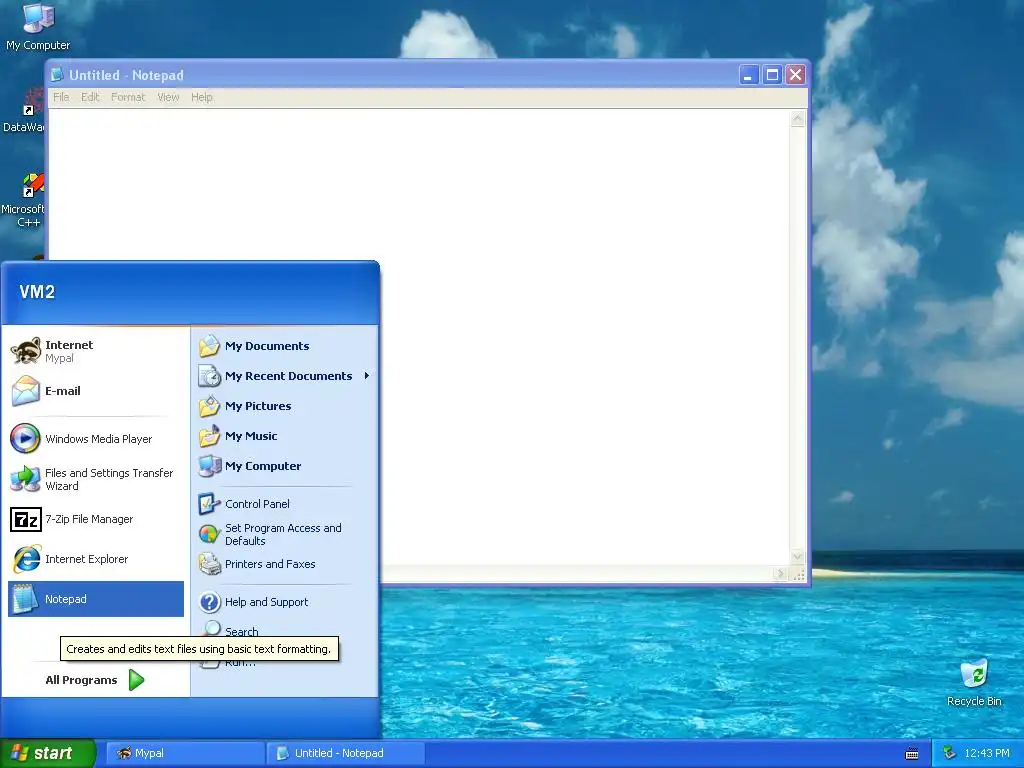Click the VM2 user name header
This screenshot has width=1024, height=768.
click(x=37, y=292)
